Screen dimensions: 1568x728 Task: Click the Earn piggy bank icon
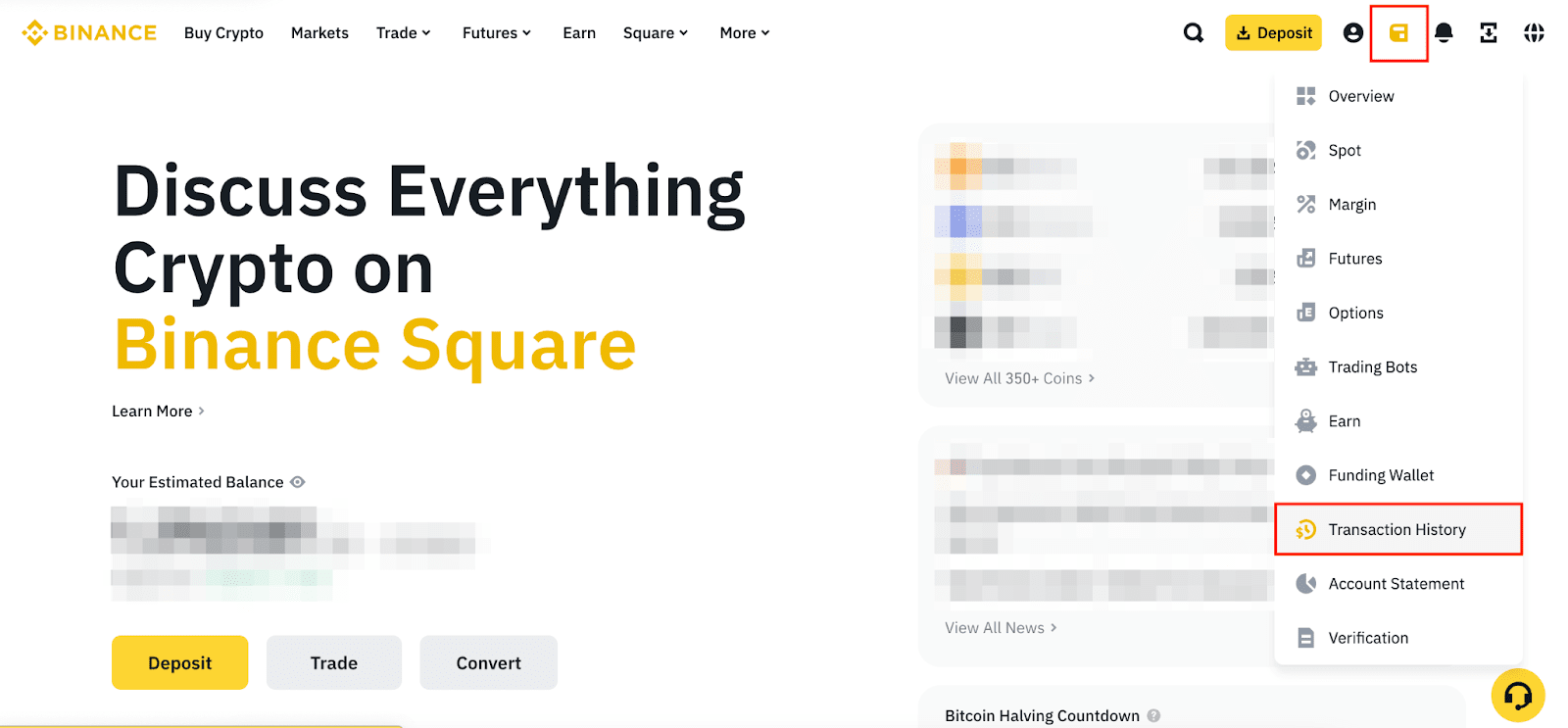click(x=1305, y=421)
